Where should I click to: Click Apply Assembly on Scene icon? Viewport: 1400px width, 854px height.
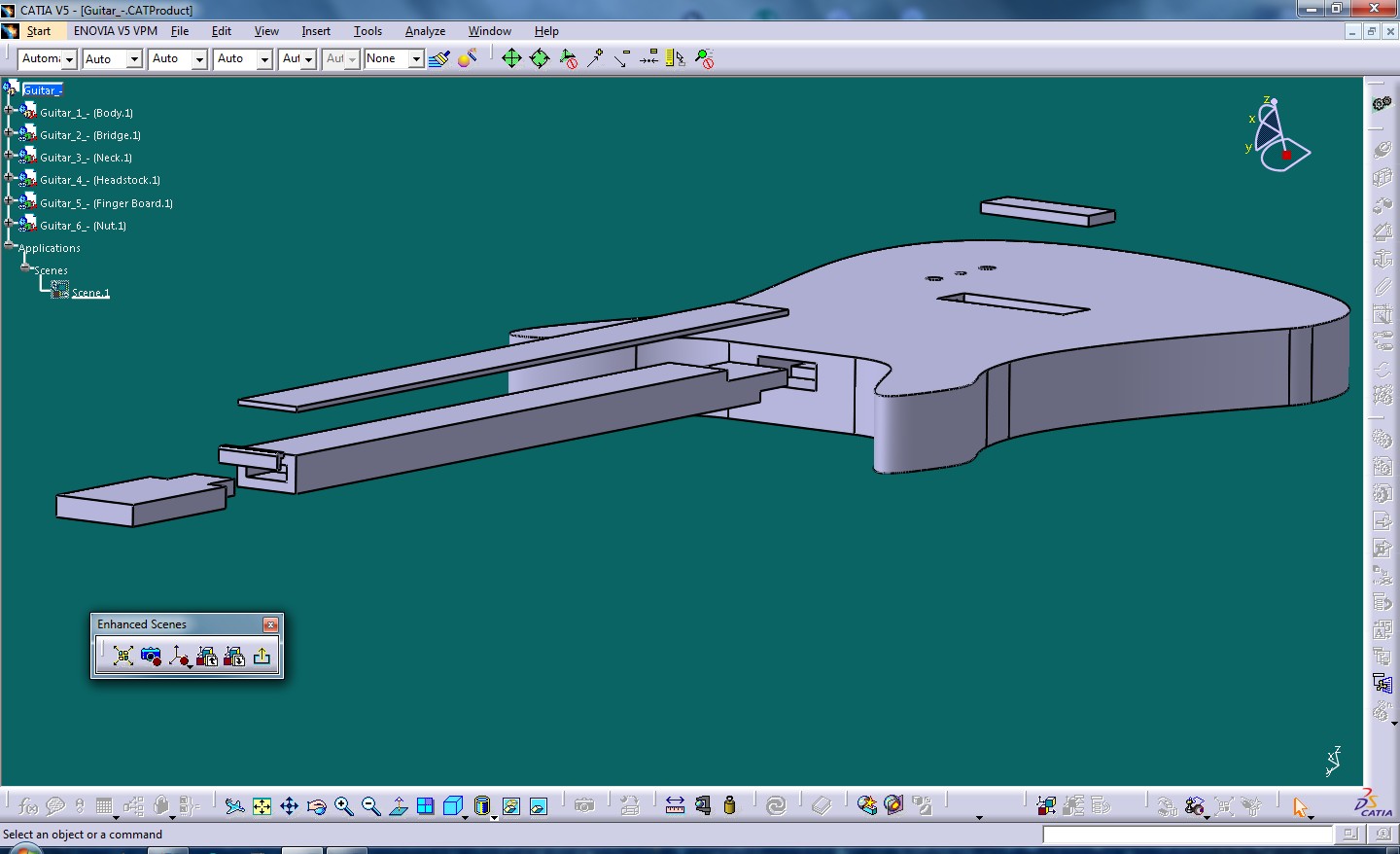[234, 657]
